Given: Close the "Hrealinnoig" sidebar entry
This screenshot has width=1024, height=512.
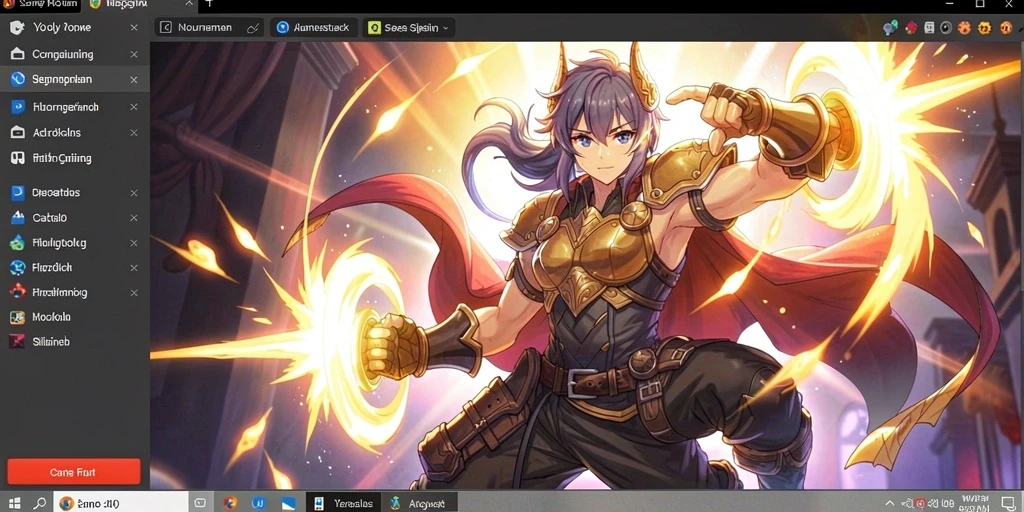Looking at the screenshot, I should coord(134,293).
